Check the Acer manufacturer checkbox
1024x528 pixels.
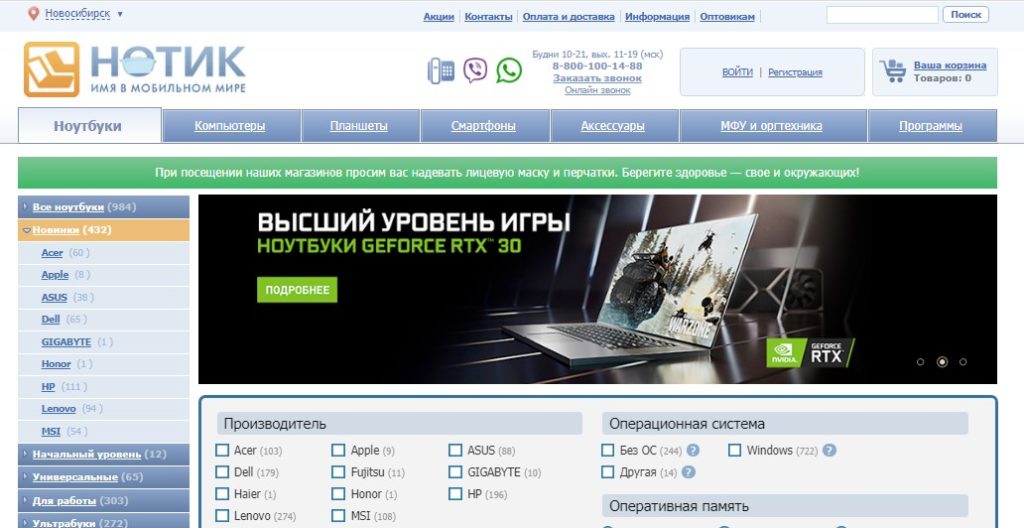point(223,451)
